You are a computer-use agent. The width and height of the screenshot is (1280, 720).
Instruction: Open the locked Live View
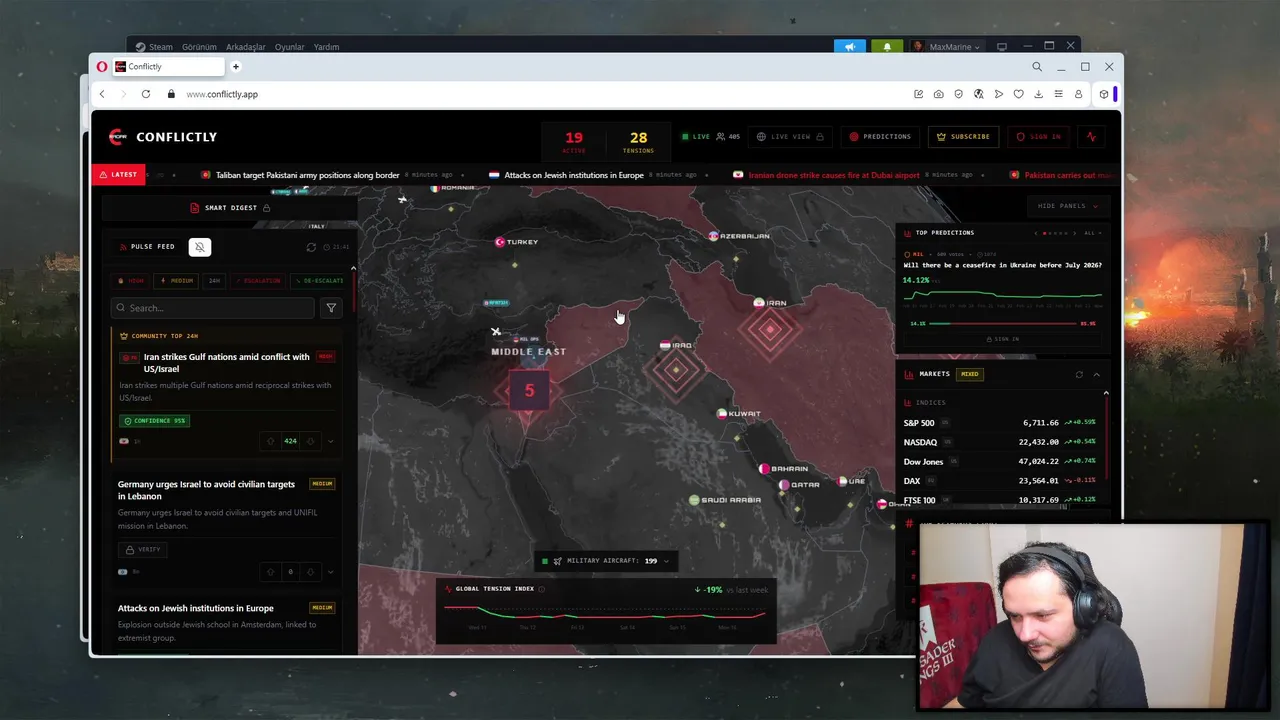[790, 137]
